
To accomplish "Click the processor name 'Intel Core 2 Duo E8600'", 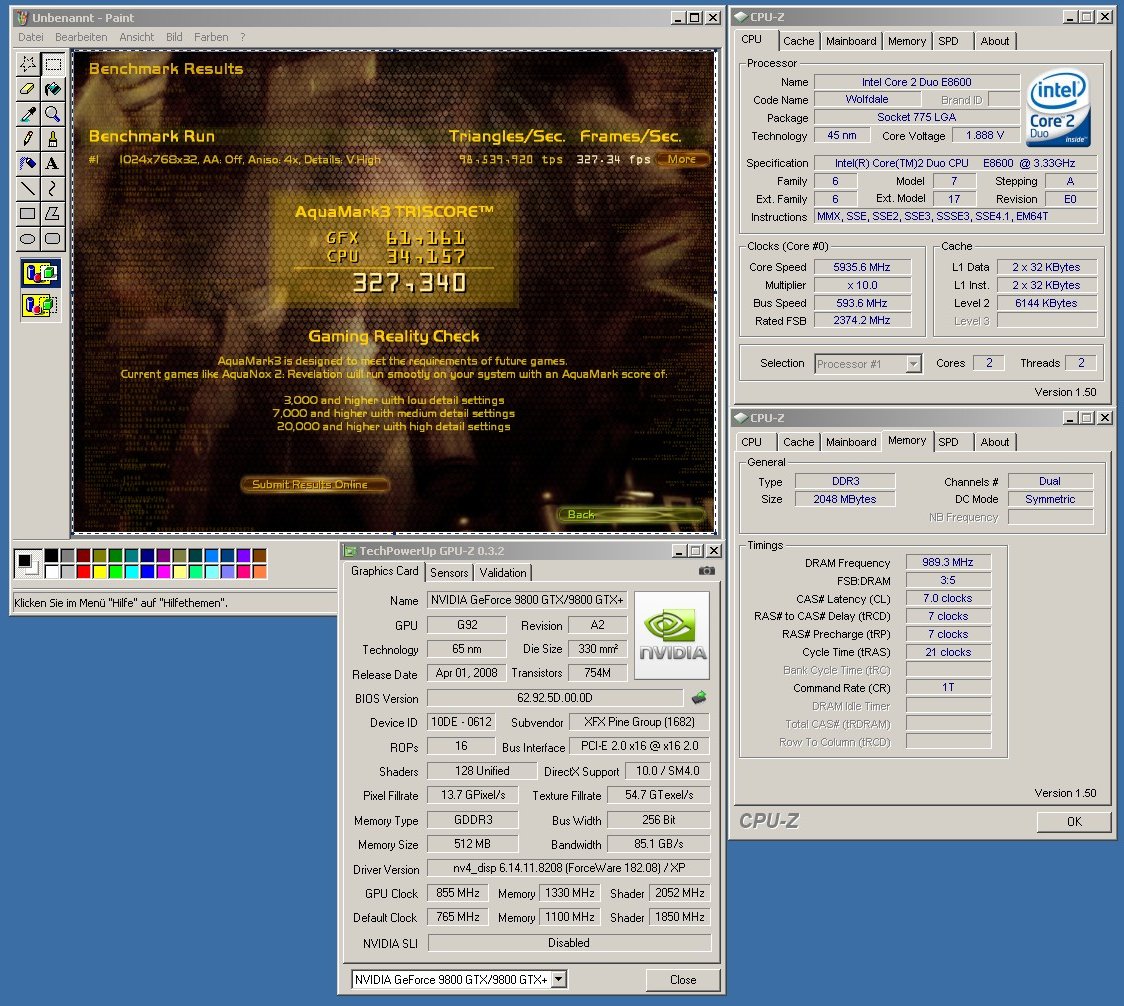I will (917, 82).
